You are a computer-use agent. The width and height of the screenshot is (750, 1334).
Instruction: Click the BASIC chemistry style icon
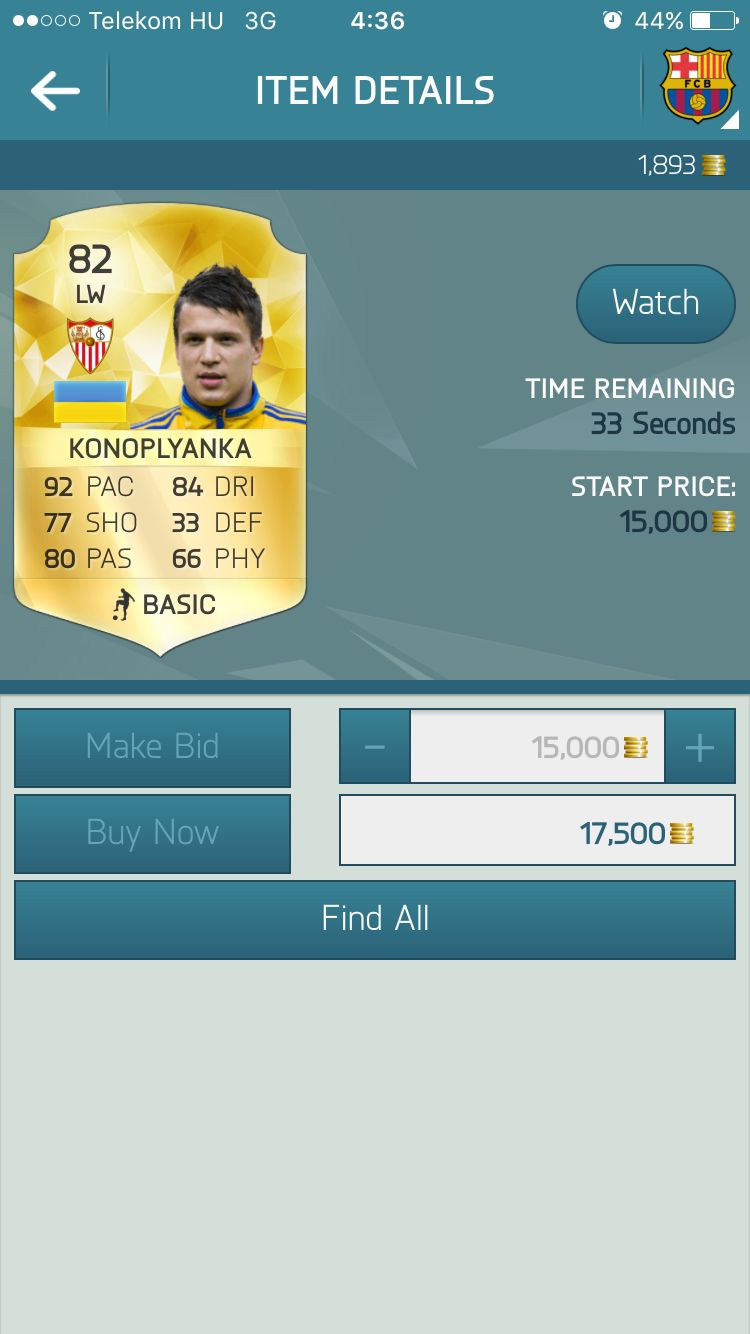124,604
